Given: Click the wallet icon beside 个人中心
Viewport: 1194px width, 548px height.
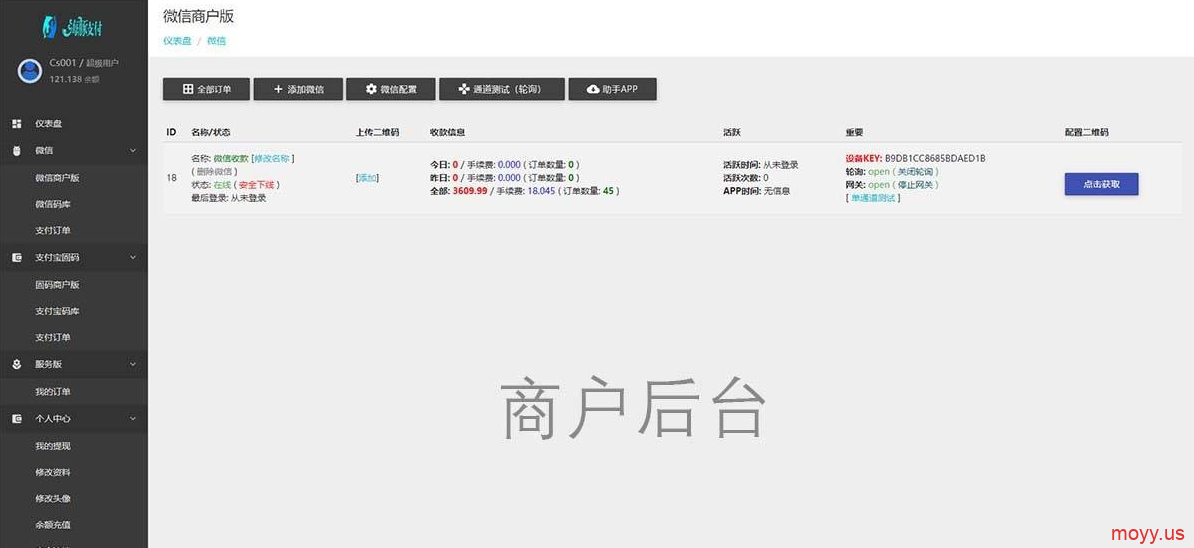Looking at the screenshot, I should click(17, 419).
